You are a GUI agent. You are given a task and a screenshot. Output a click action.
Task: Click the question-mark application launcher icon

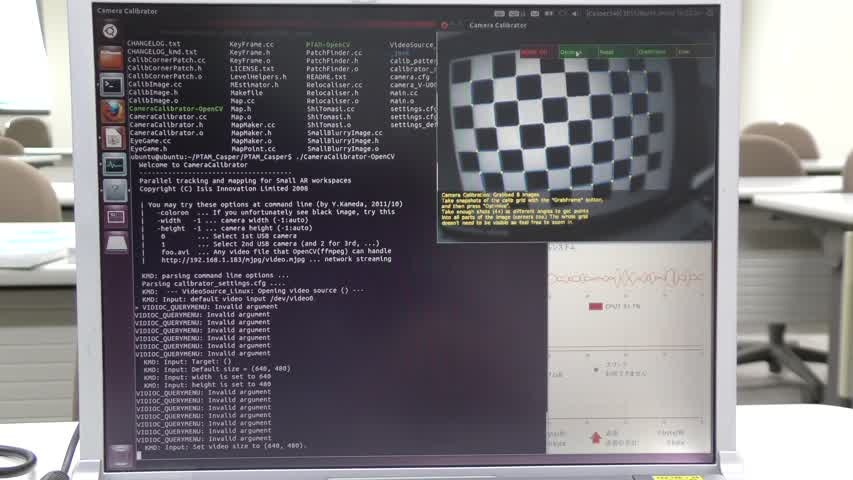pyautogui.click(x=115, y=190)
